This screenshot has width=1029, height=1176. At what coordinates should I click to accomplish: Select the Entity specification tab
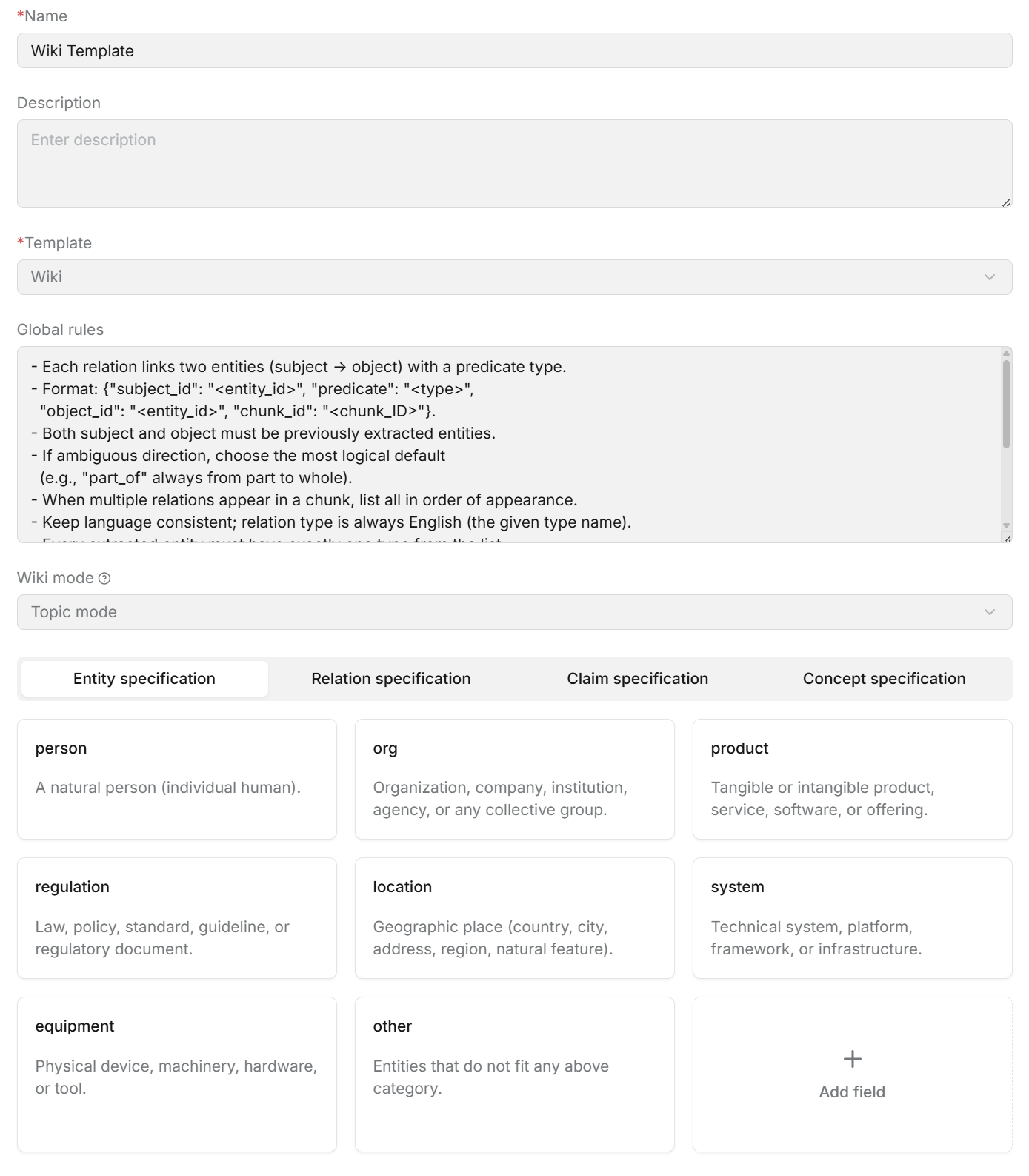[144, 679]
